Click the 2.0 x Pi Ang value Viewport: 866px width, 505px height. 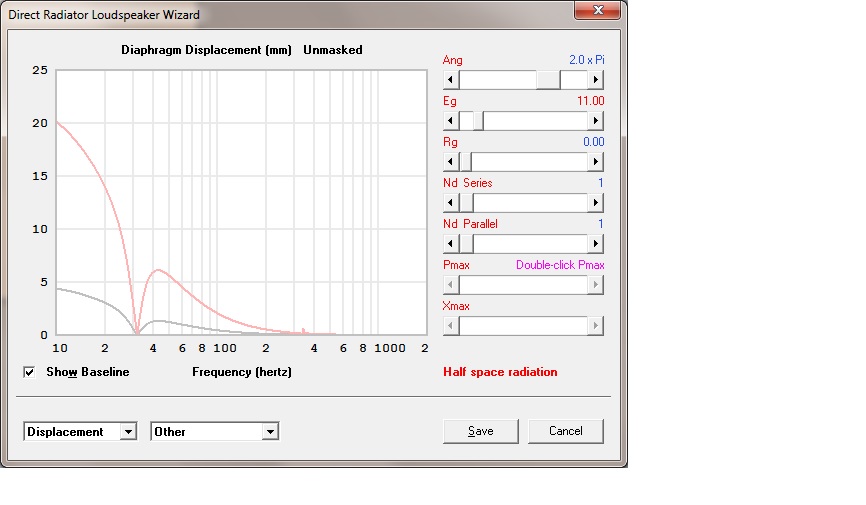tap(587, 60)
